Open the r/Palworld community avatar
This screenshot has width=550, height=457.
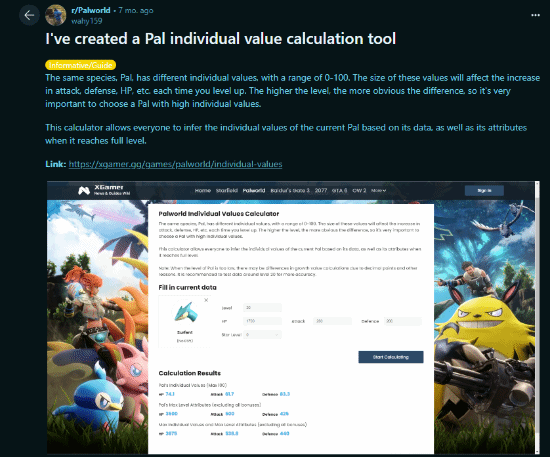click(55, 15)
